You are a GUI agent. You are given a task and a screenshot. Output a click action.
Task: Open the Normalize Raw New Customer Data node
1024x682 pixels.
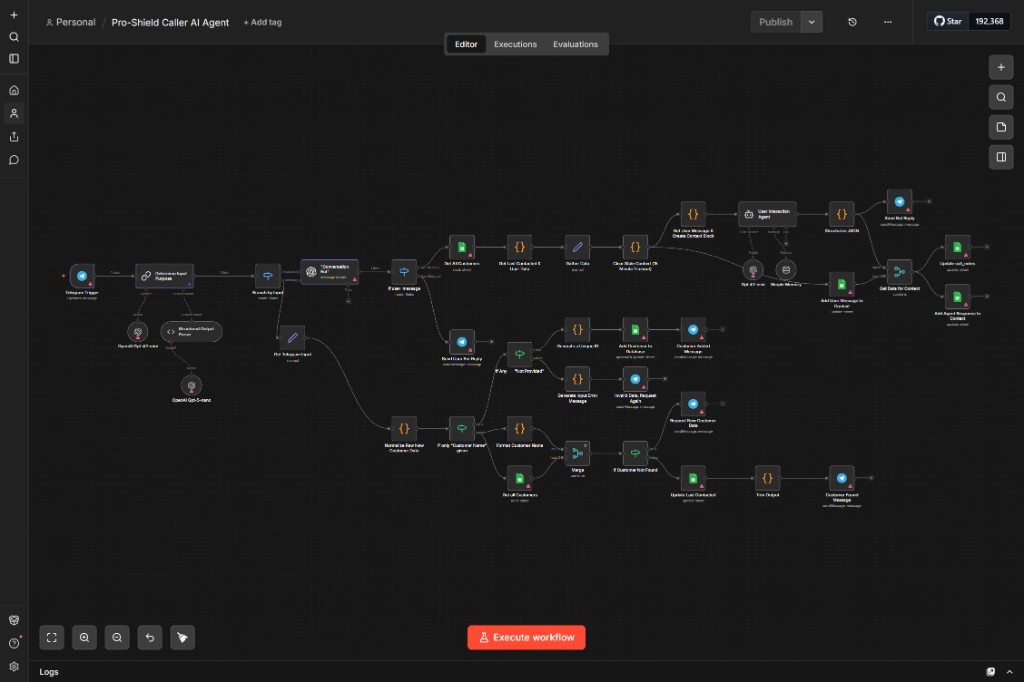click(404, 429)
